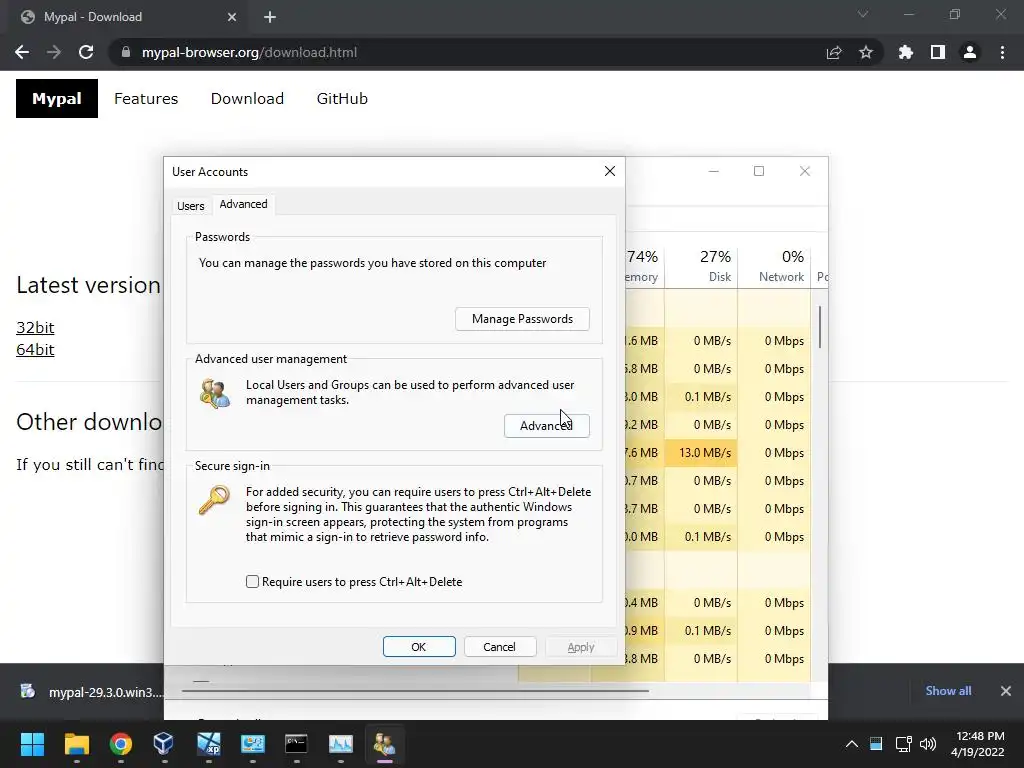This screenshot has width=1024, height=768.
Task: Maximize the Task Manager window
Action: (759, 171)
